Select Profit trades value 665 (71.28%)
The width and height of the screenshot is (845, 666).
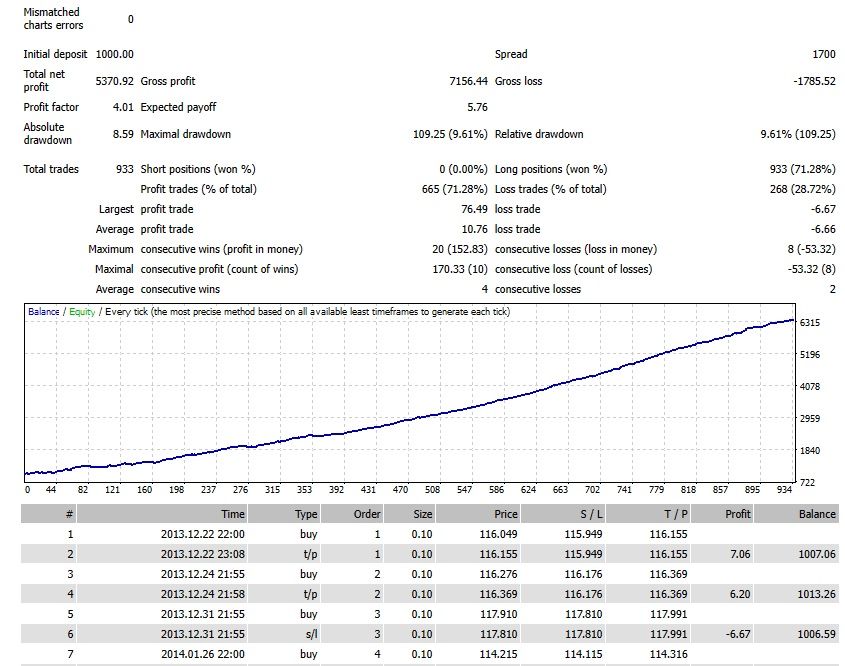tap(454, 189)
